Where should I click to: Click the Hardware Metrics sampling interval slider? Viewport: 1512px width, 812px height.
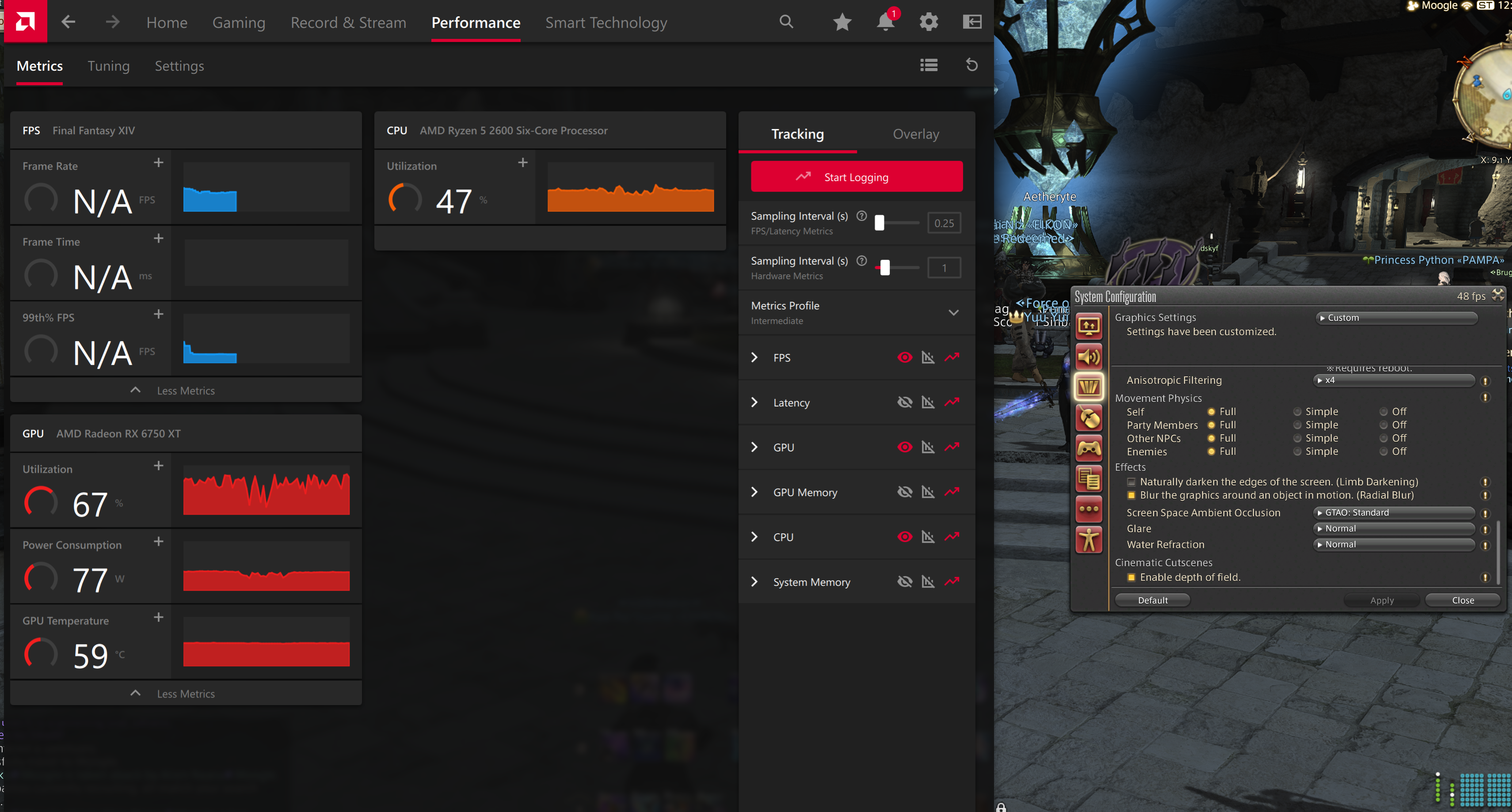(x=885, y=268)
